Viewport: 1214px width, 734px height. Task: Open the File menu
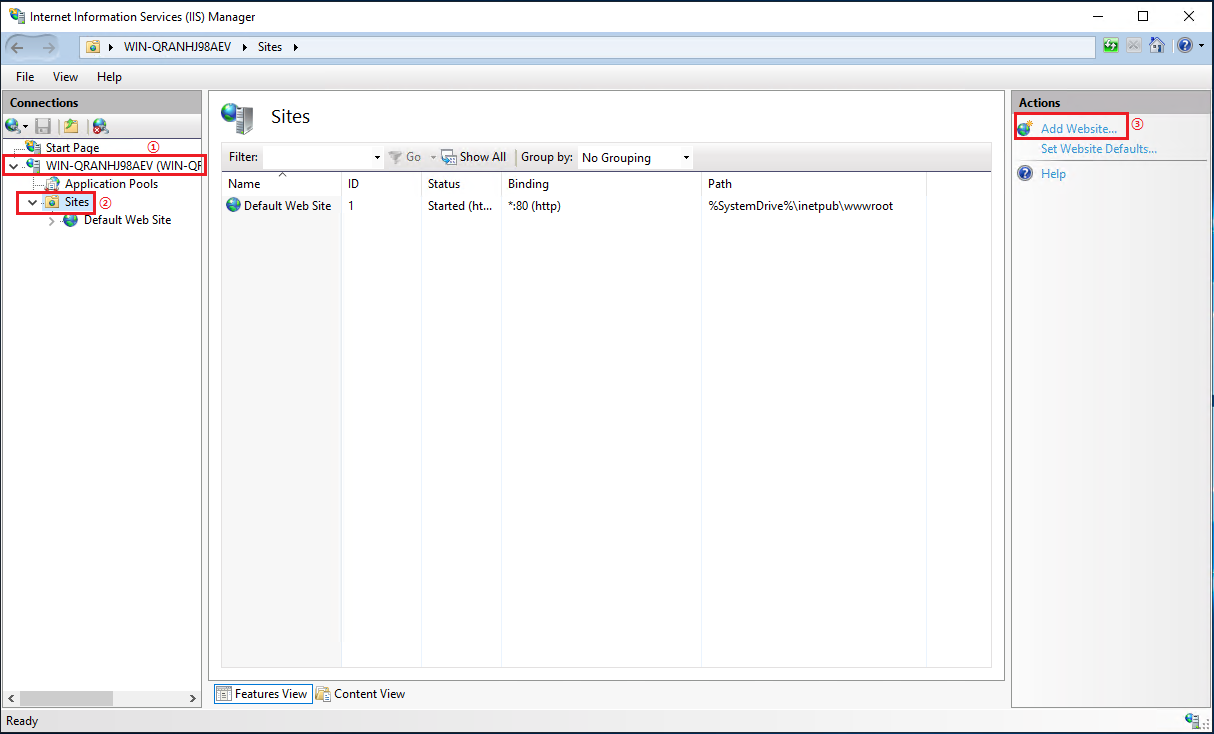(25, 77)
